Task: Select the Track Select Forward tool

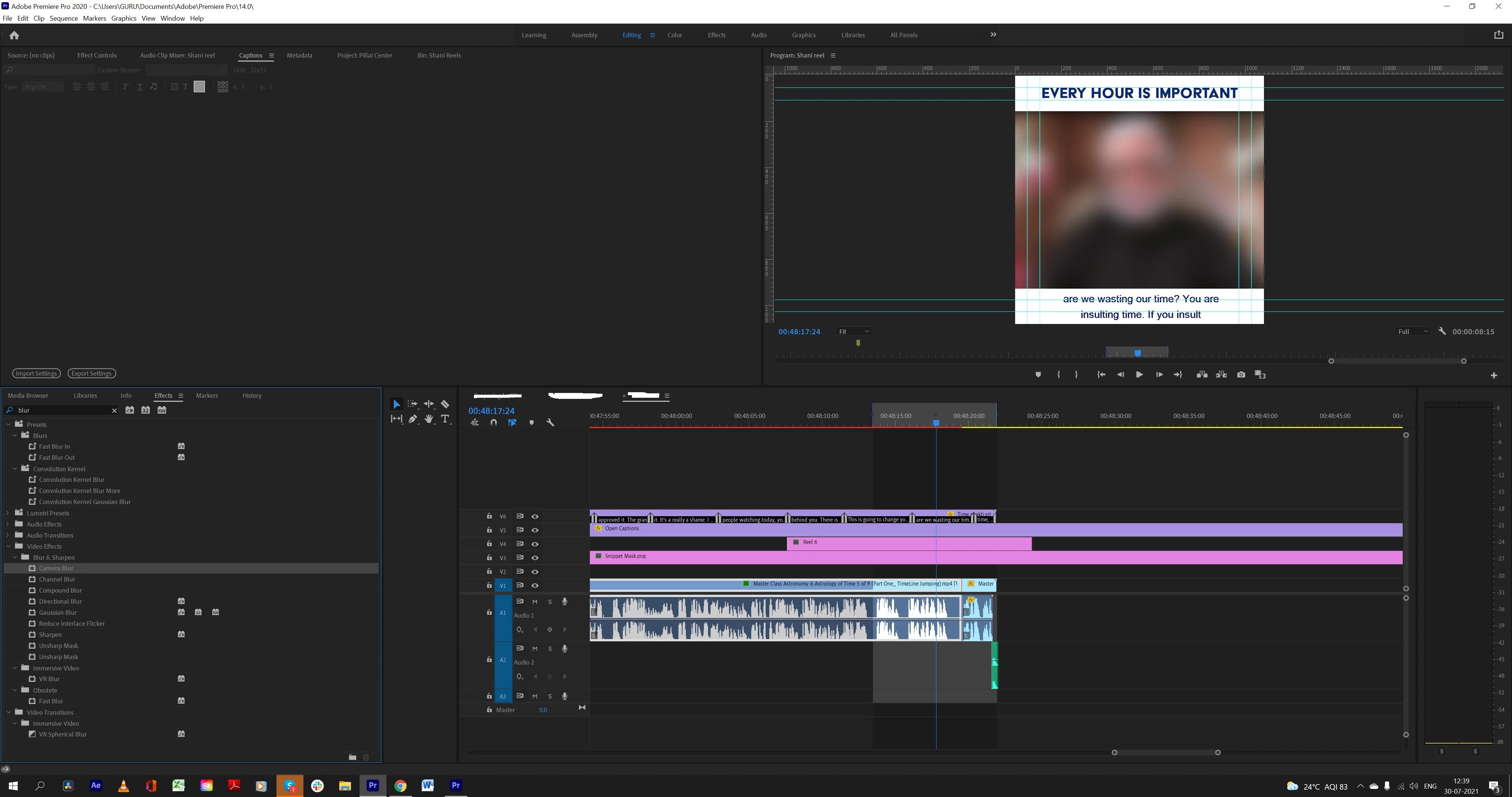Action: click(x=412, y=404)
